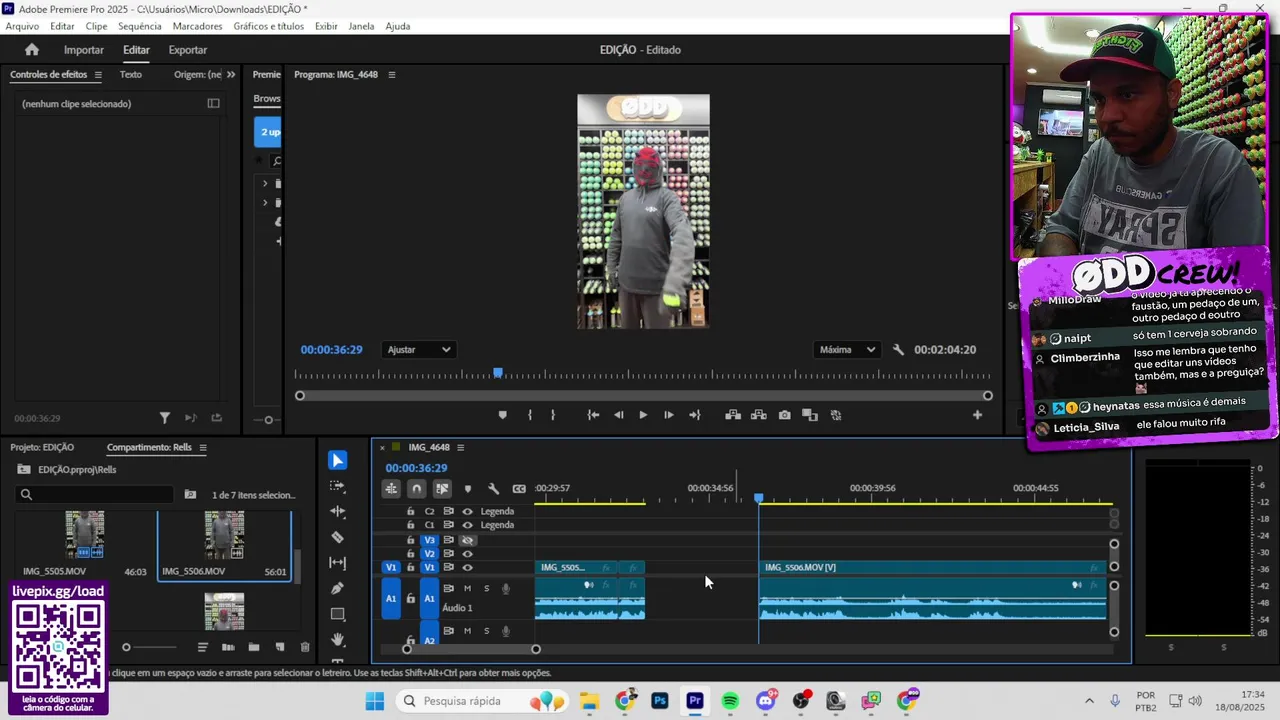Screen dimensions: 1280x720
Task: Play the Program monitor sequence
Action: (643, 415)
